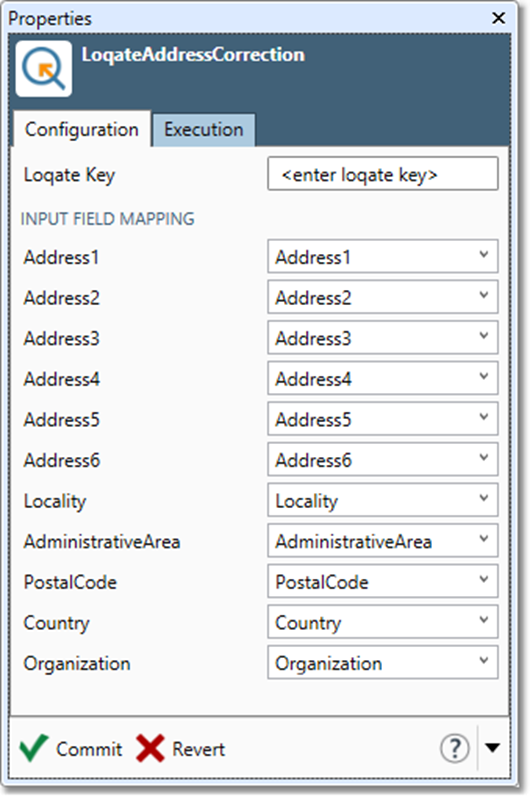Open the Locality field dropdown

(x=383, y=500)
